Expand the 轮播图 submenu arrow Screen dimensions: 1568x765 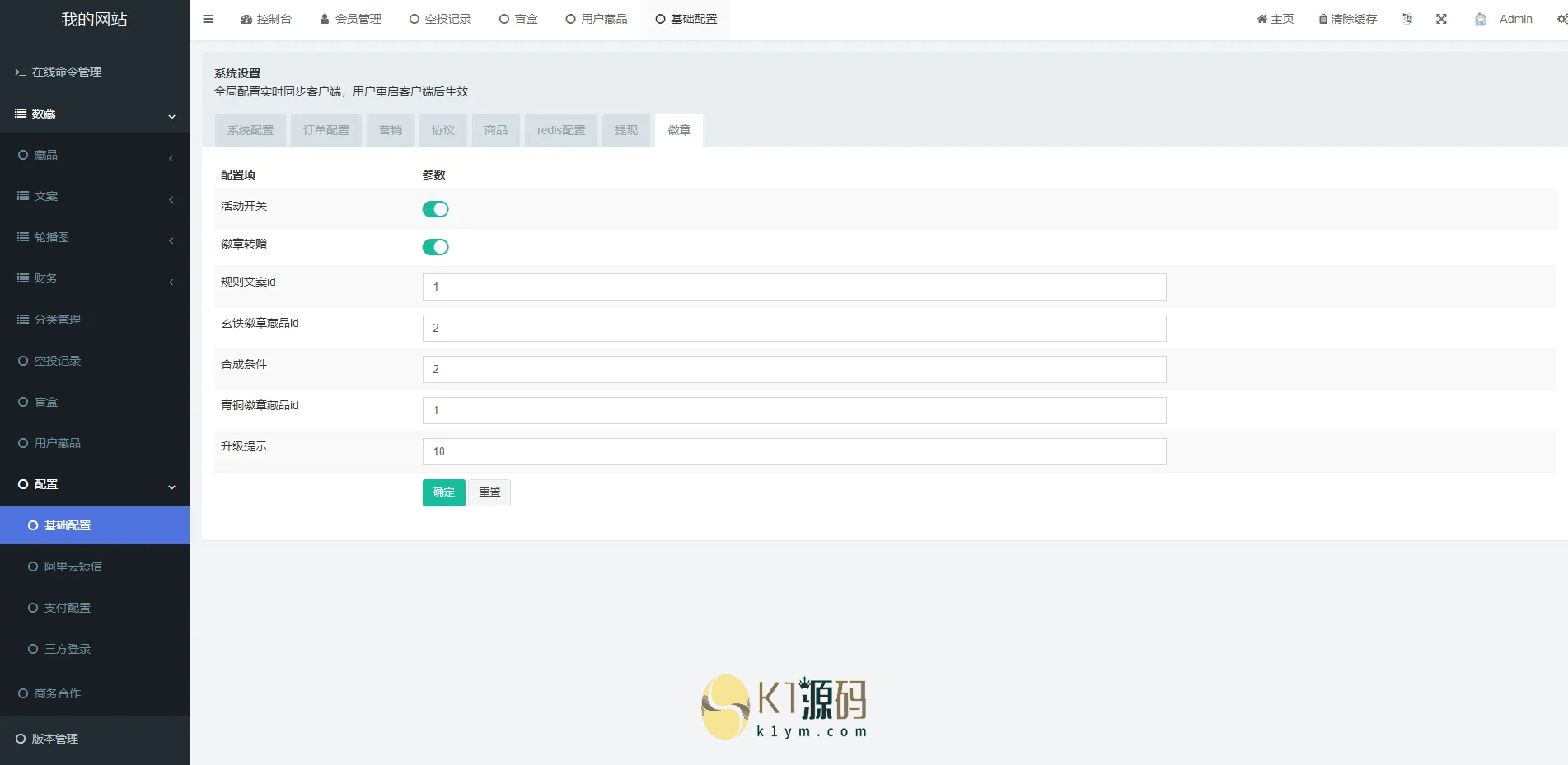[x=171, y=240]
